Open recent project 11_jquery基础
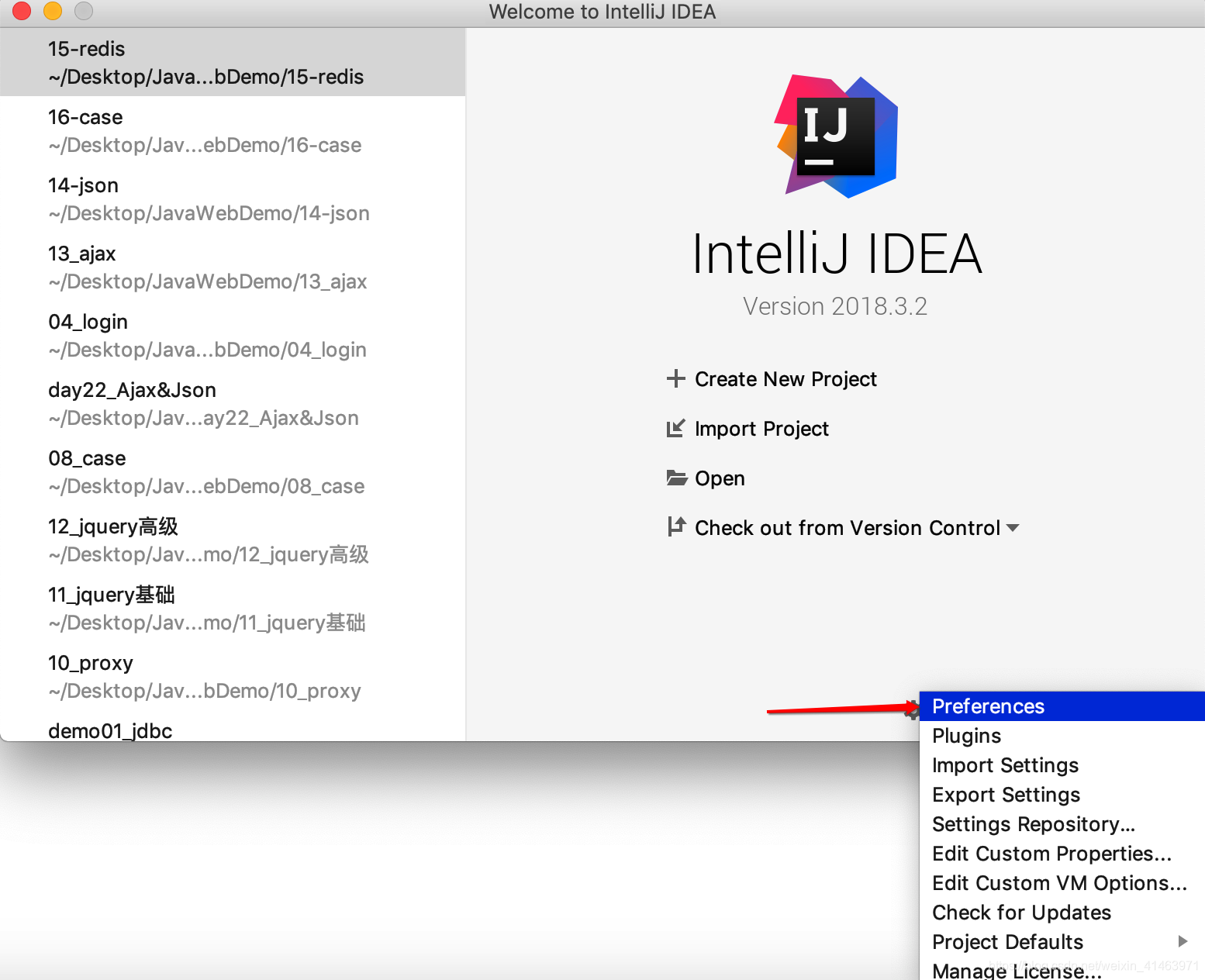Image resolution: width=1205 pixels, height=980 pixels. click(x=233, y=608)
